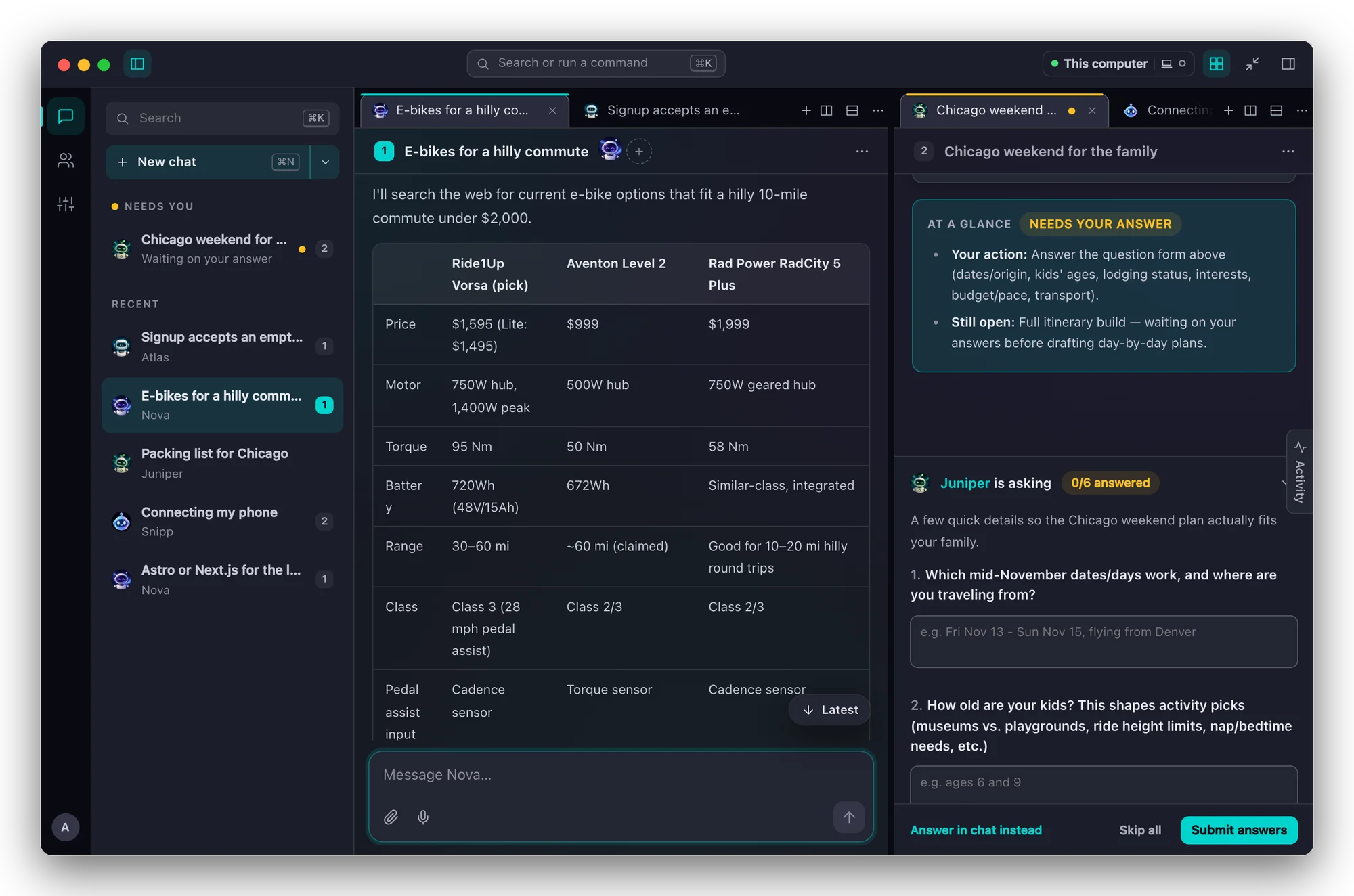Collapse the Juniper is asking form chevron
This screenshot has width=1354, height=896.
1284,483
